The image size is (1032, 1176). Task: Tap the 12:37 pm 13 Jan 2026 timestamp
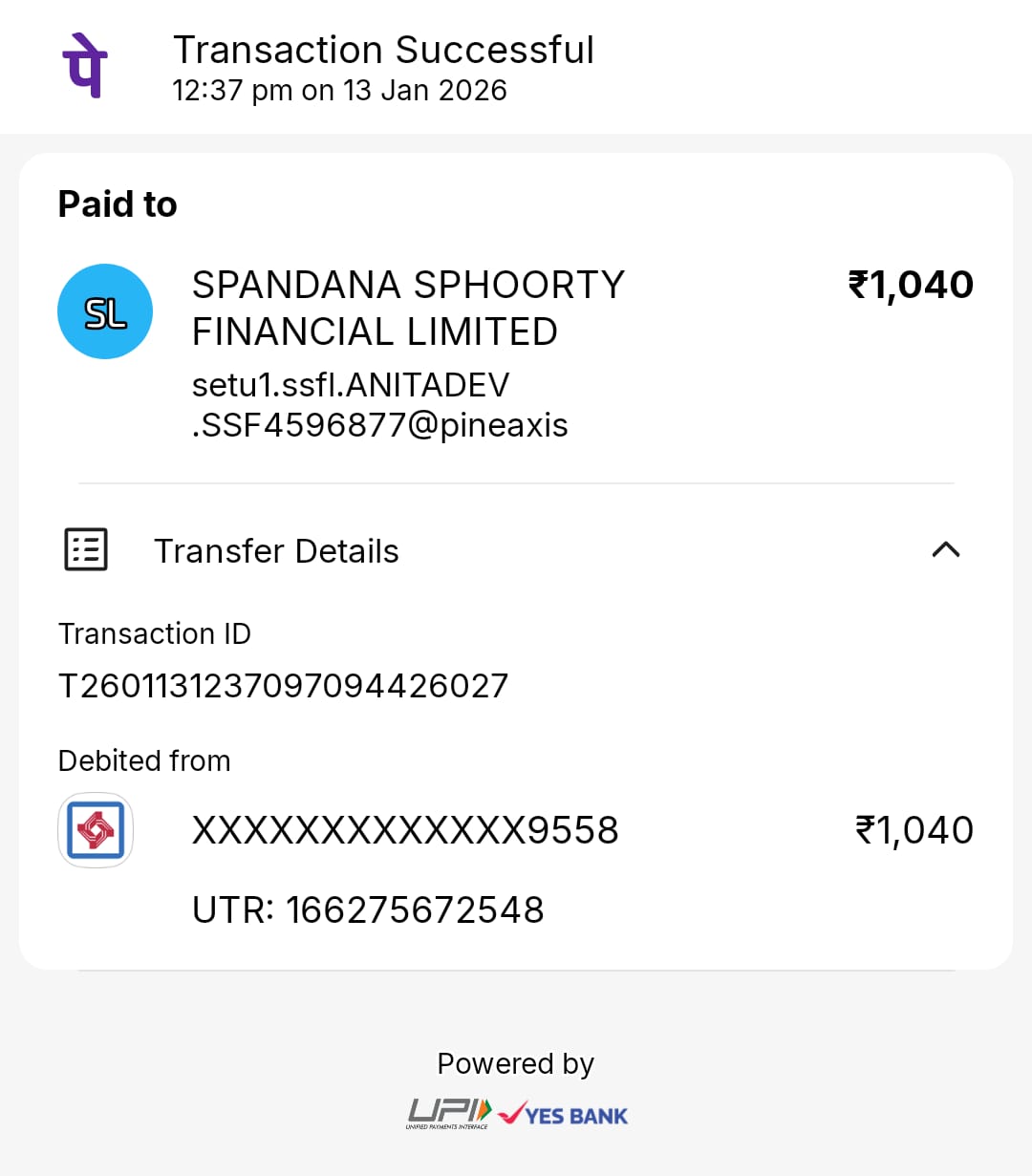(339, 91)
